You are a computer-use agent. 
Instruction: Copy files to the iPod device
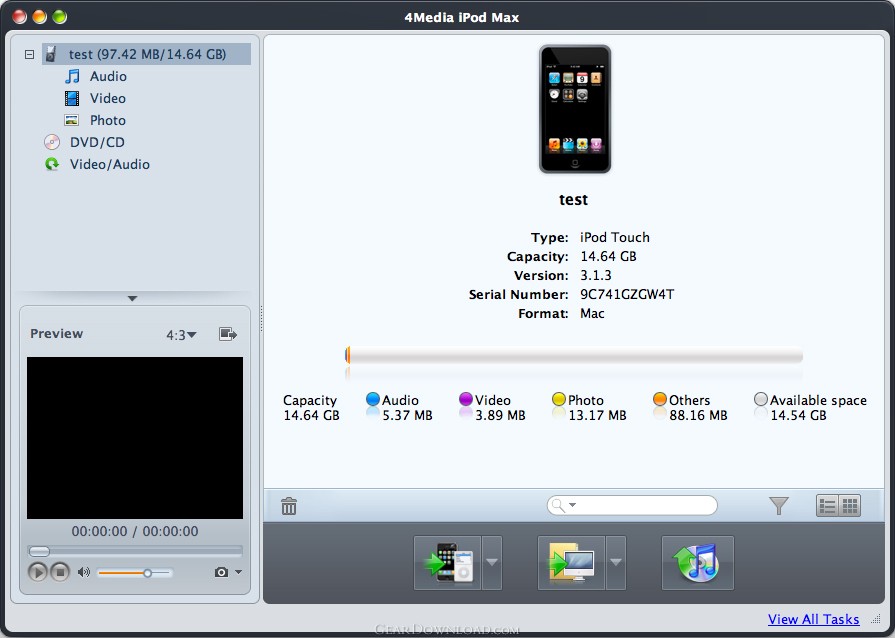point(448,563)
